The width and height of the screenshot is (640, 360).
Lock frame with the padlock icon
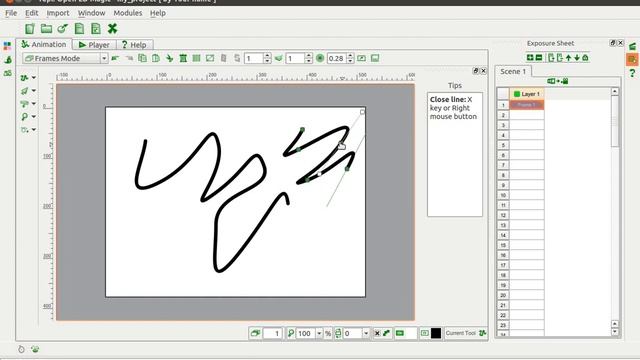coord(585,58)
